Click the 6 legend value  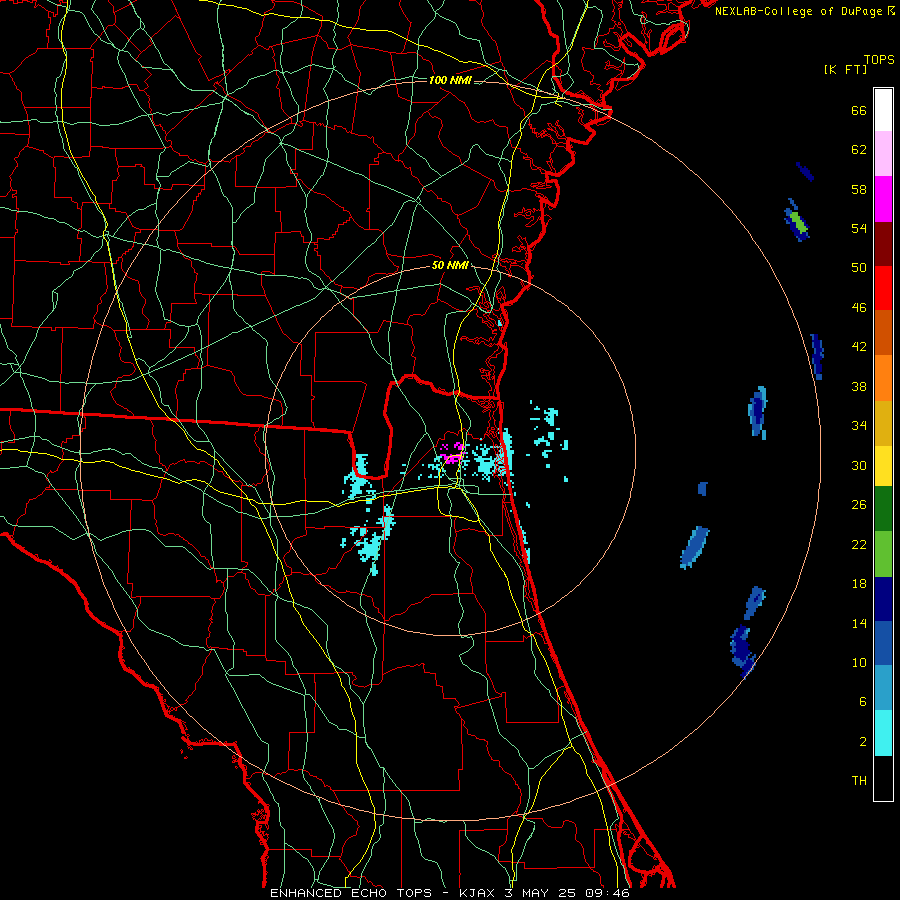click(x=863, y=701)
